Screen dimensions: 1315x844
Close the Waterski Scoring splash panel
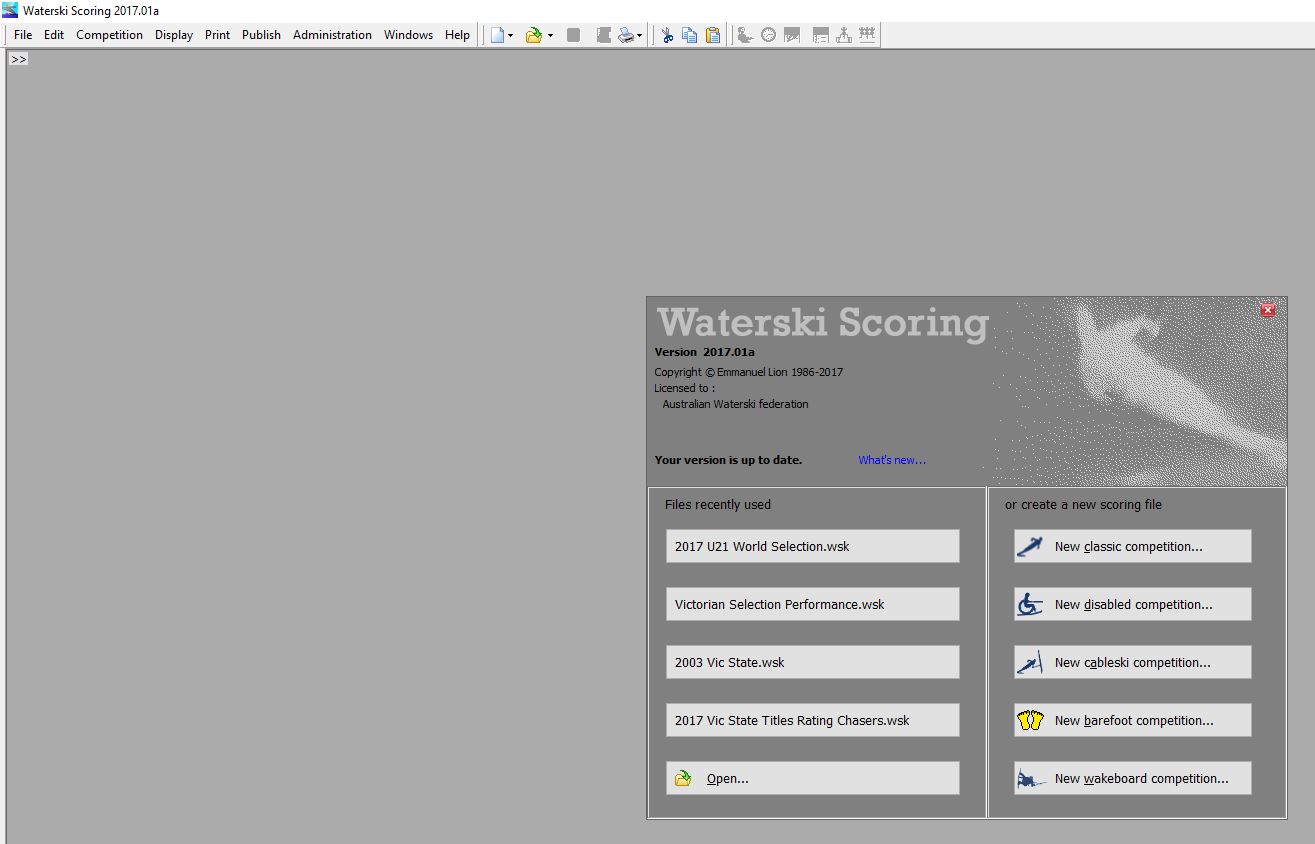pyautogui.click(x=1268, y=310)
